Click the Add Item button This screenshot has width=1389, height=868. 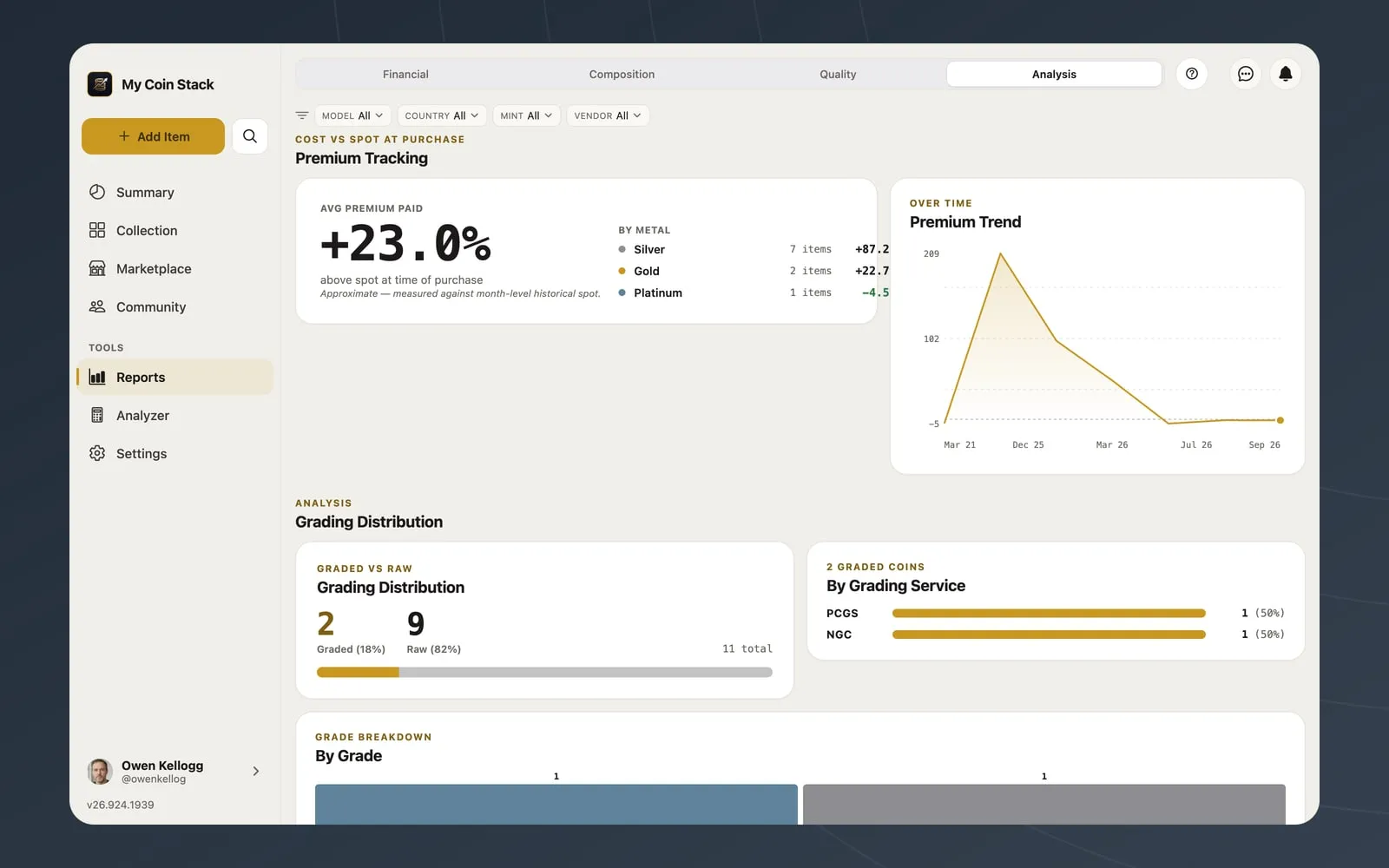[153, 136]
